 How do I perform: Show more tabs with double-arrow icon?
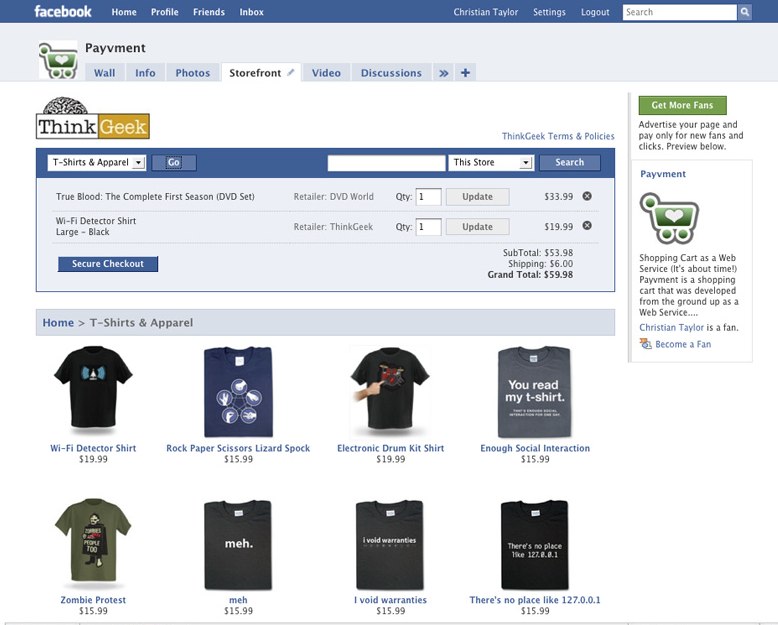pos(443,73)
